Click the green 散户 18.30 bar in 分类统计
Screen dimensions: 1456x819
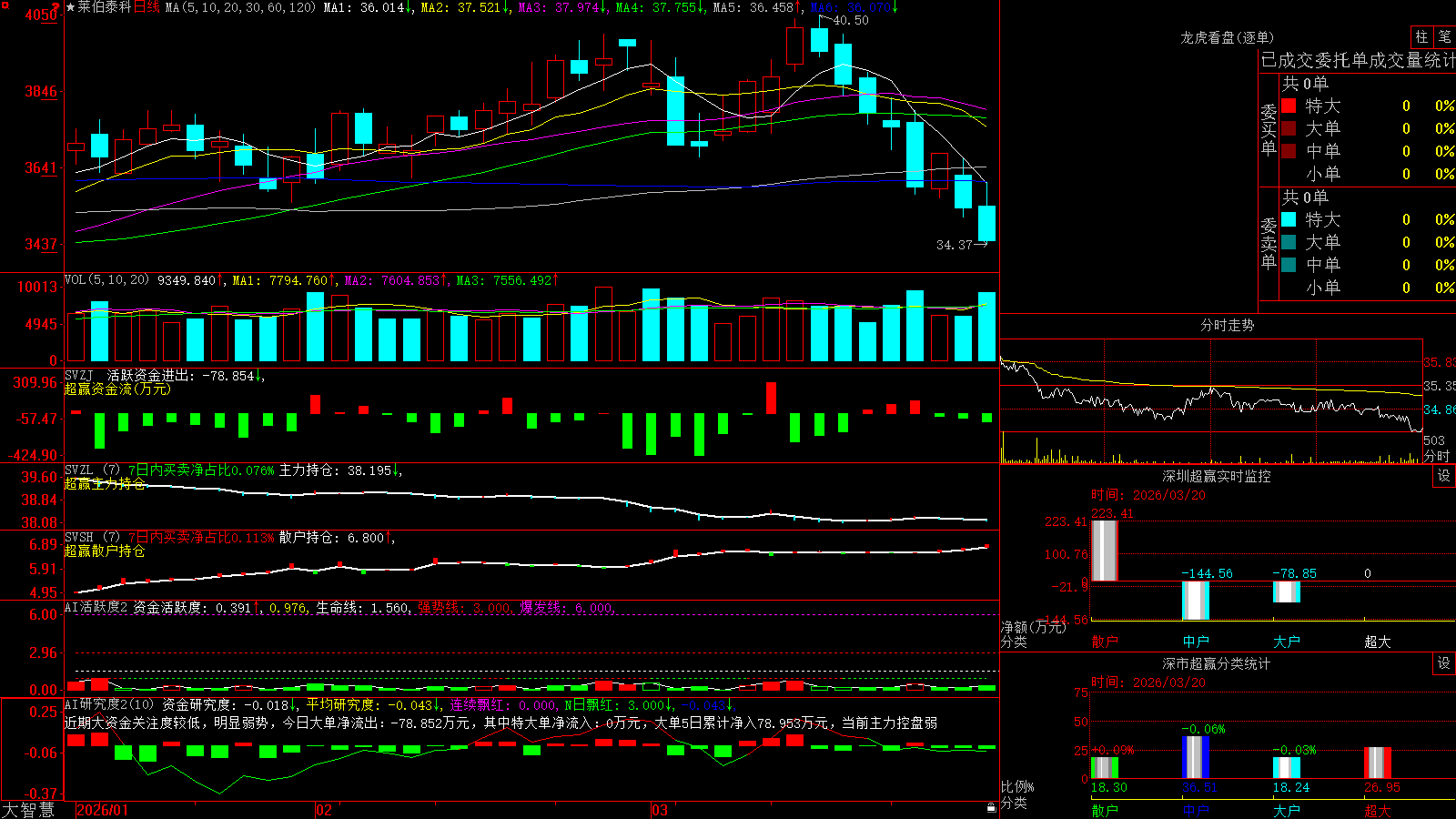(x=1104, y=767)
